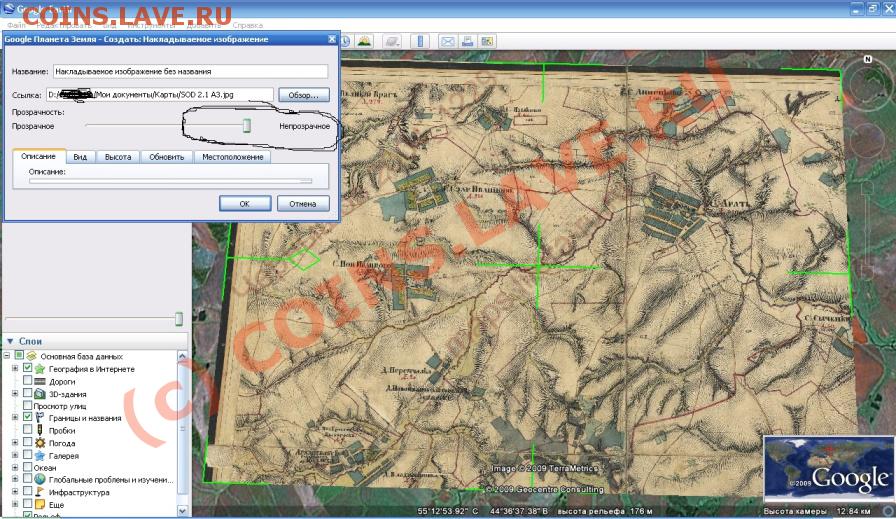Screen dimensions: 896x519
Task: Open the planet switcher toolbar icon
Action: coord(392,41)
